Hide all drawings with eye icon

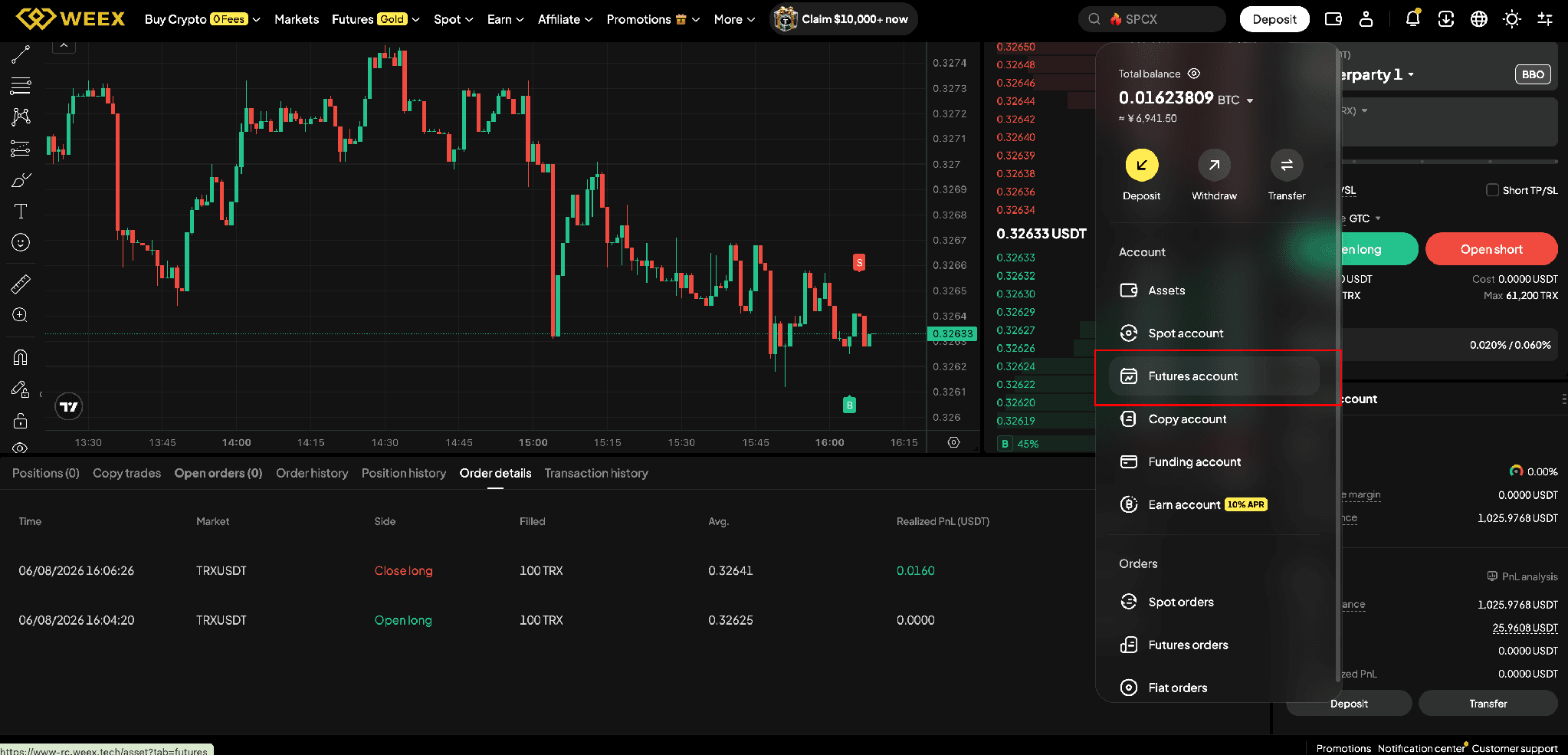[x=21, y=448]
